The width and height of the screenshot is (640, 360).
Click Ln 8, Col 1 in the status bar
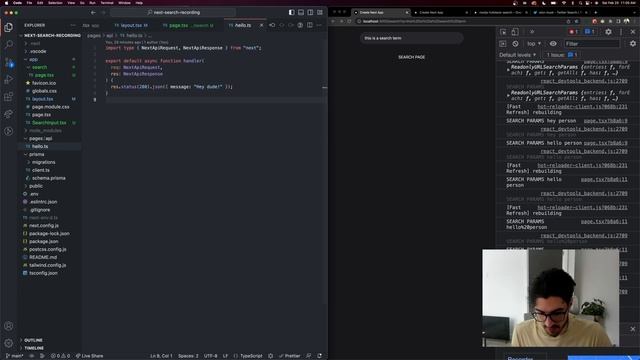click(161, 356)
